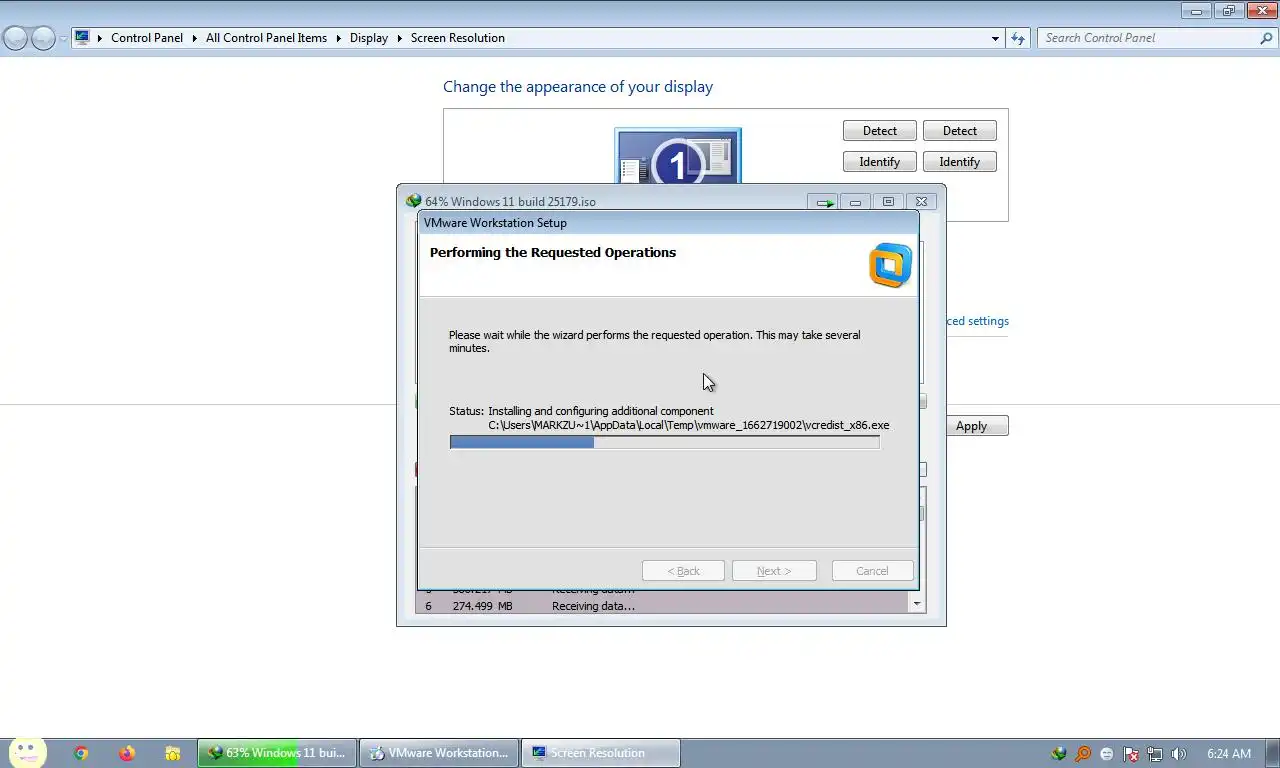
Task: Click the vcredist_x86.exe status path text
Action: (x=689, y=425)
